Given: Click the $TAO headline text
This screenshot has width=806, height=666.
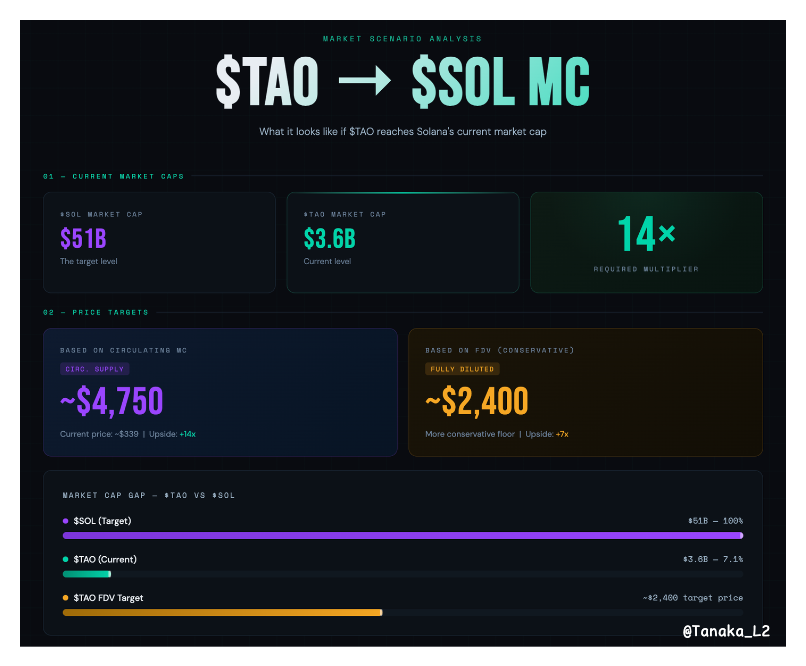Looking at the screenshot, I should (267, 82).
